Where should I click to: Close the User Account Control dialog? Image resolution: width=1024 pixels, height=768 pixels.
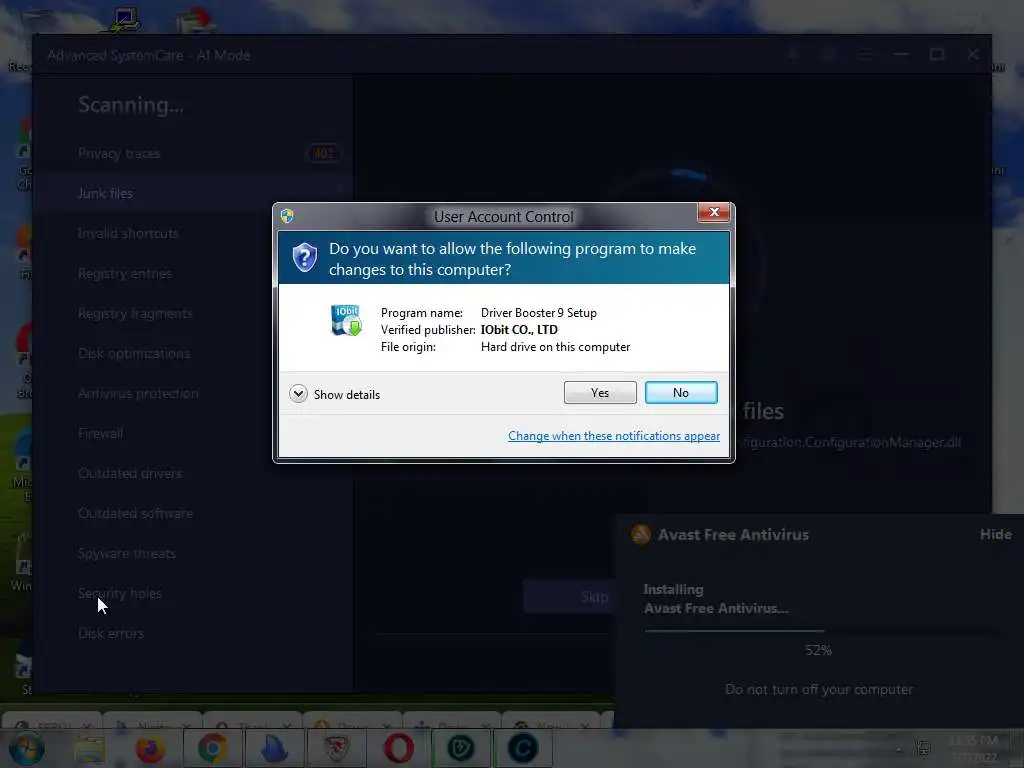tap(714, 212)
